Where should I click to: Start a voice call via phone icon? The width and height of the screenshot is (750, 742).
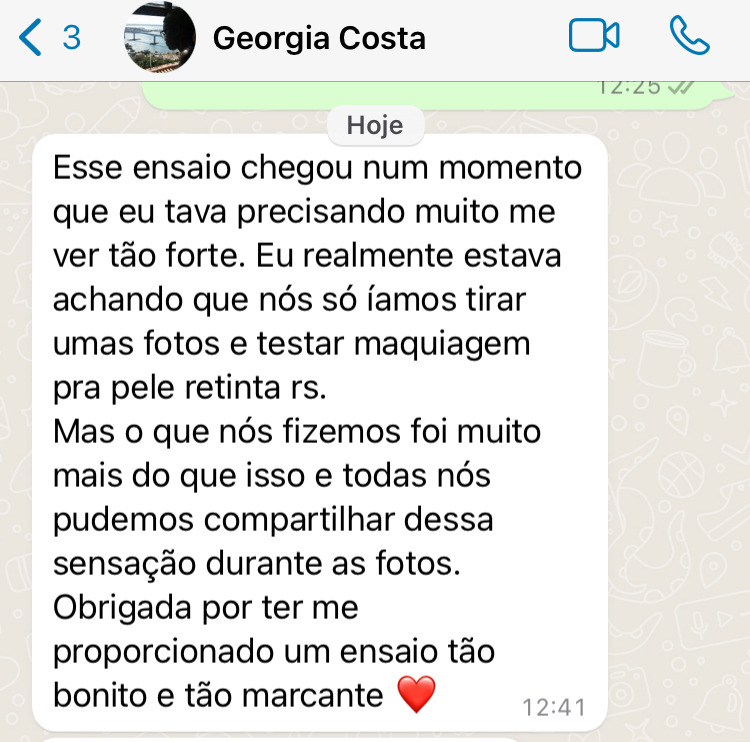coord(689,35)
